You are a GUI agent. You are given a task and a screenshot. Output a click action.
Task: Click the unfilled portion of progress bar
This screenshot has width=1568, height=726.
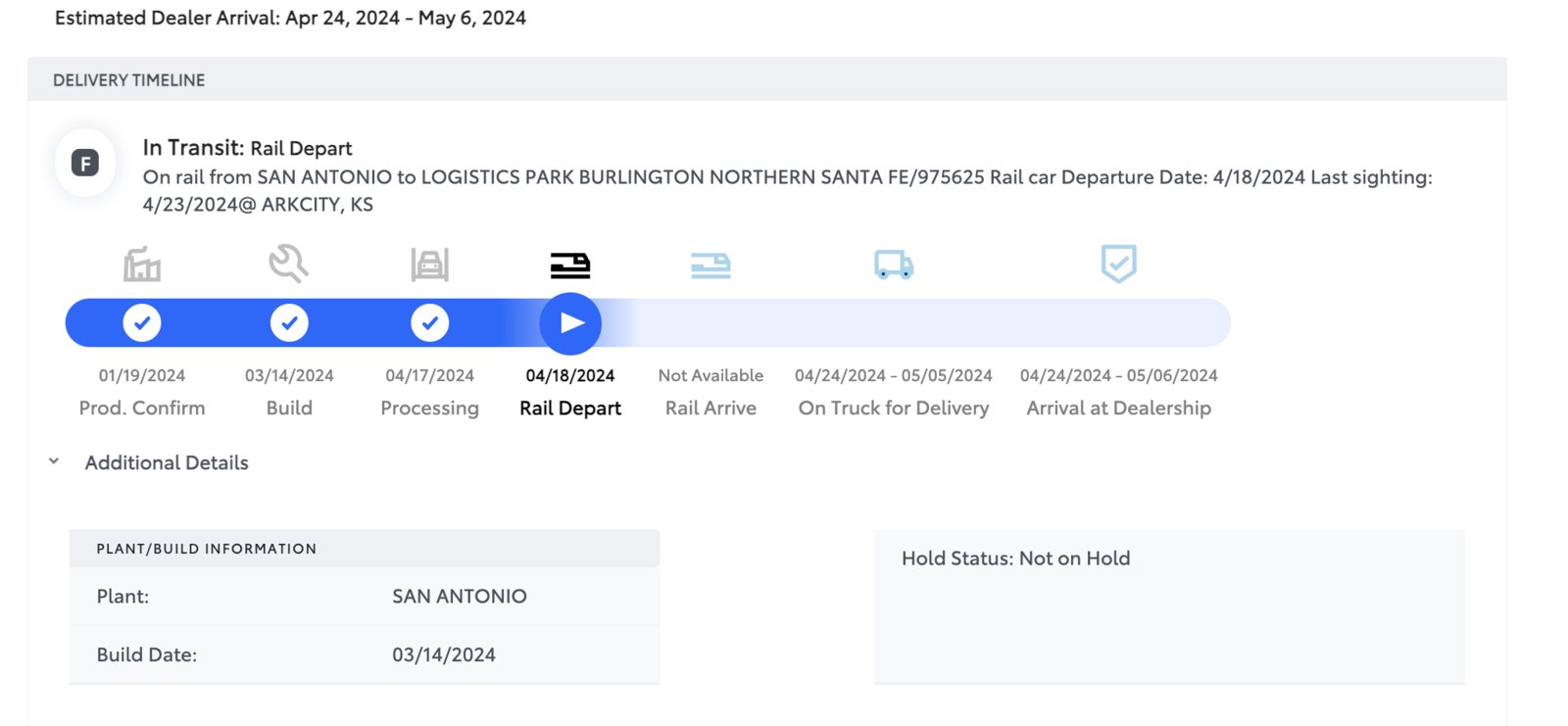[916, 322]
